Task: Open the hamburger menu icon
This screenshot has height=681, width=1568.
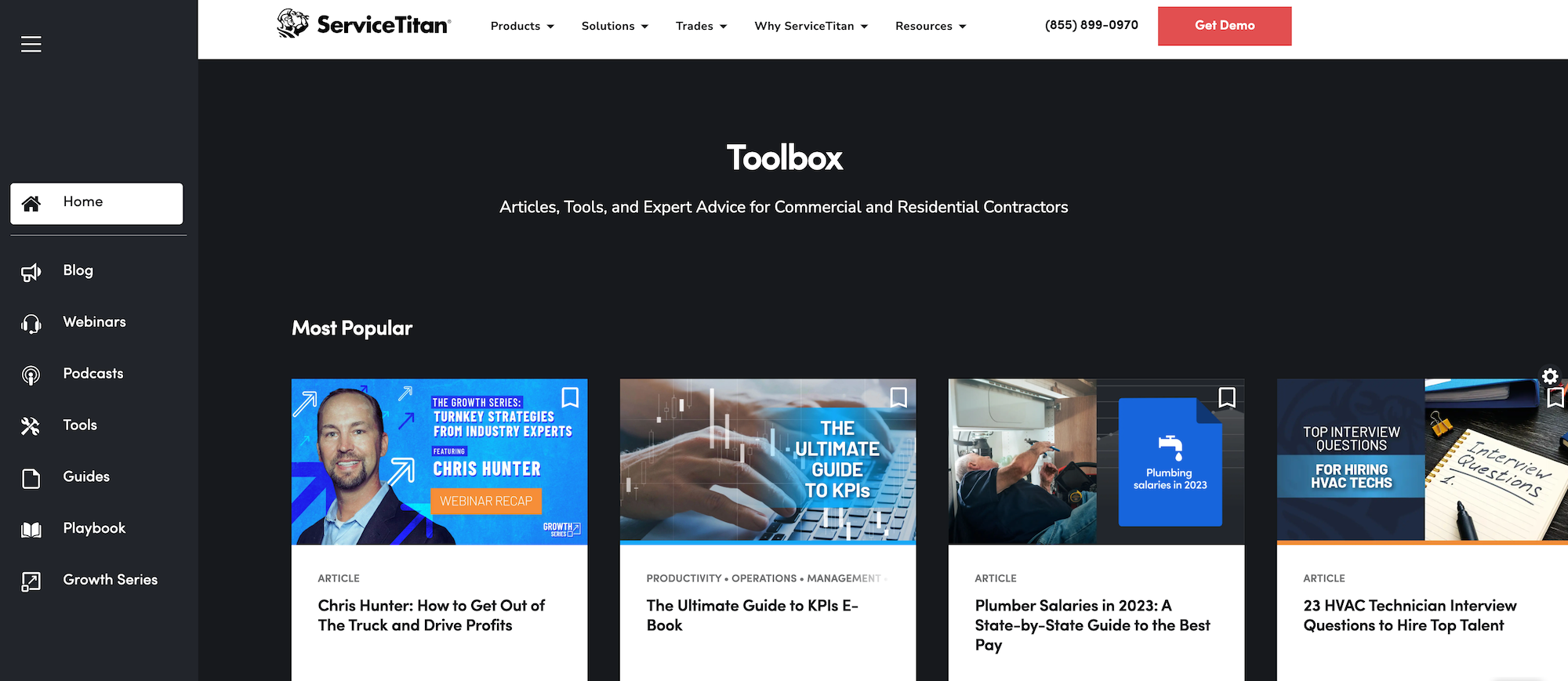Action: point(31,44)
